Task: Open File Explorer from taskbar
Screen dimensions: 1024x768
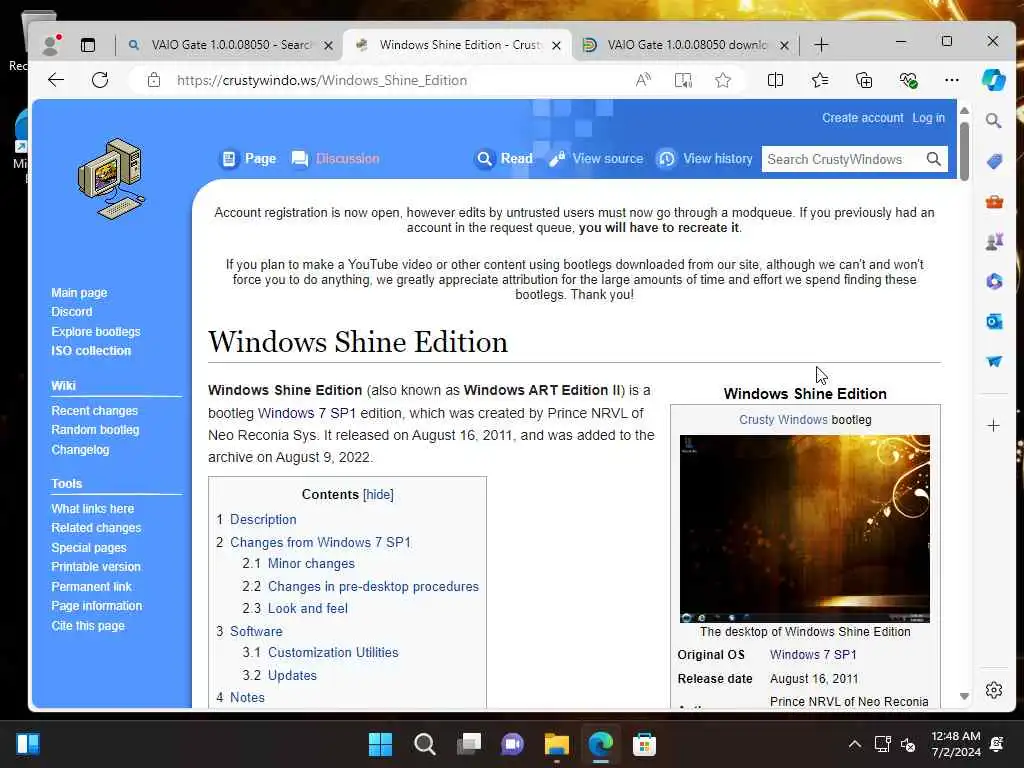Action: 556,744
